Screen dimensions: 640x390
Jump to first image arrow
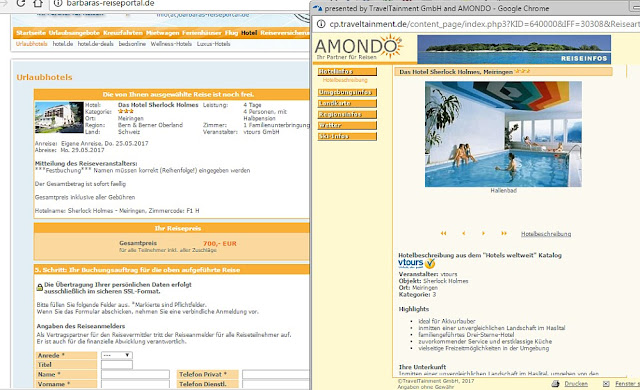click(443, 233)
